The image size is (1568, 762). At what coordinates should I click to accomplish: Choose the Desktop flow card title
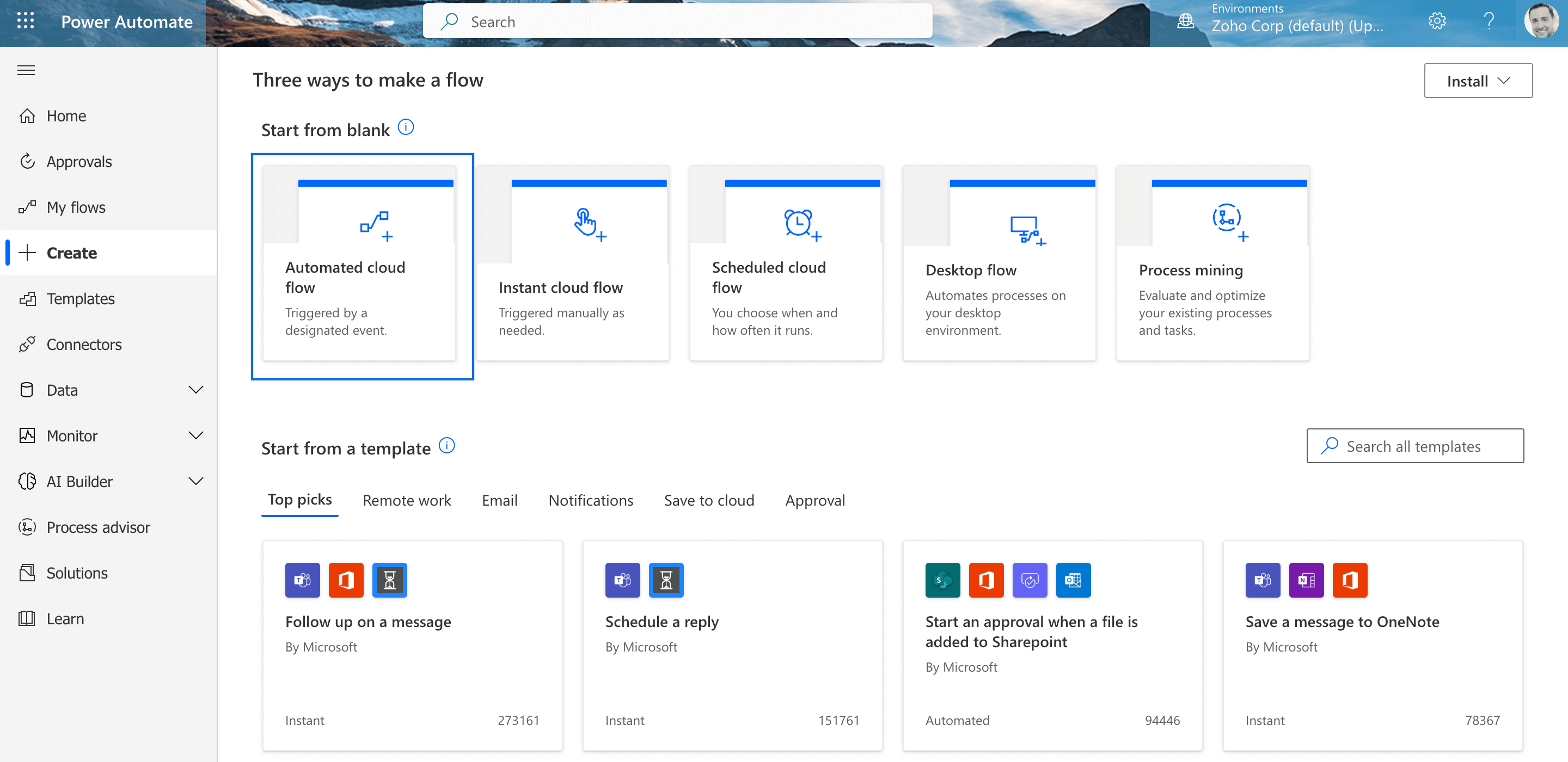click(x=971, y=269)
